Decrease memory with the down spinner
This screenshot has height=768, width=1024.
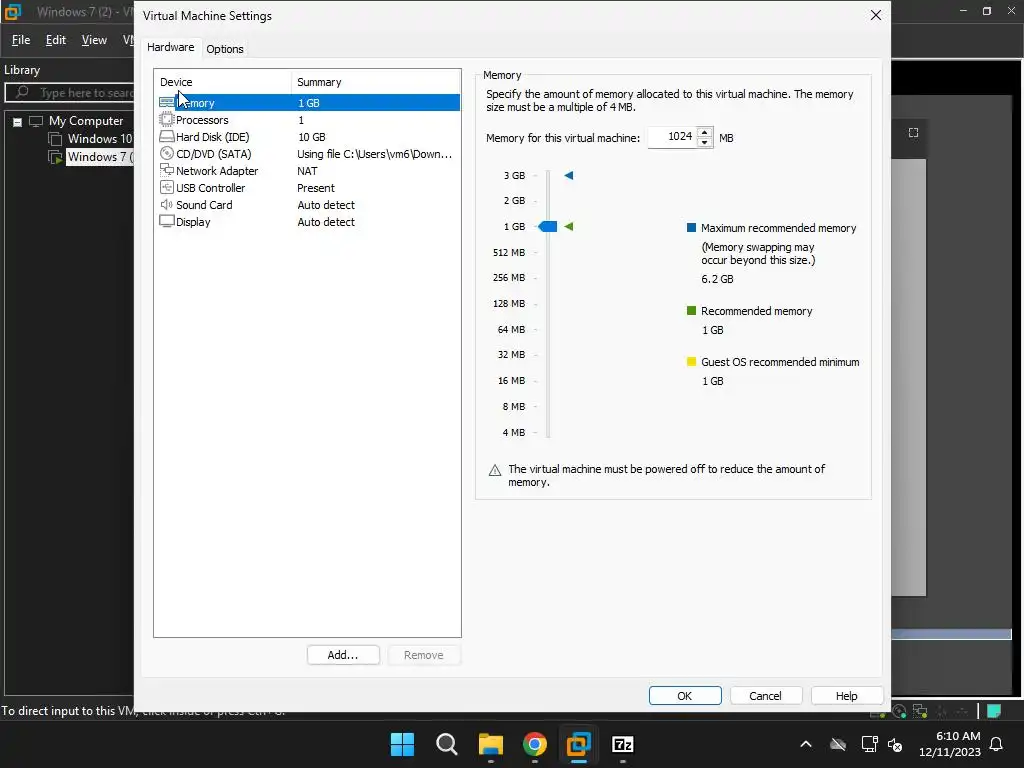point(705,142)
